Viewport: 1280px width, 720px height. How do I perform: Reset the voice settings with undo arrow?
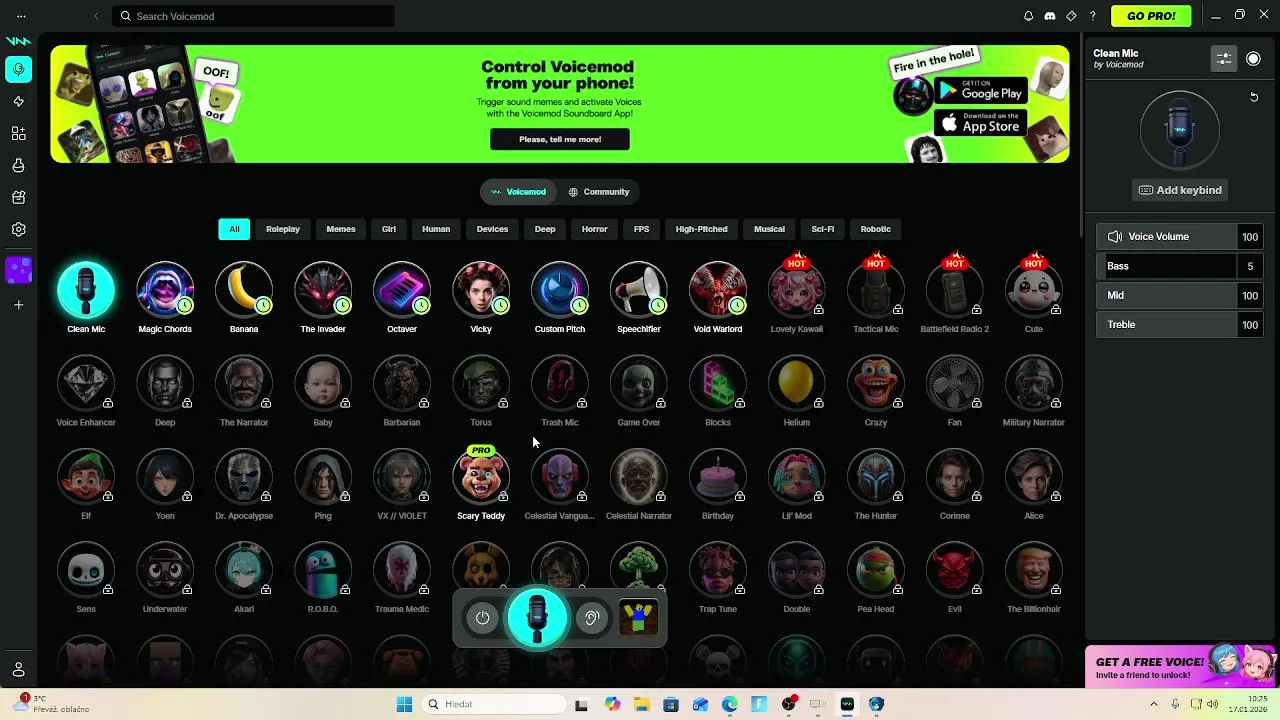pos(1254,97)
